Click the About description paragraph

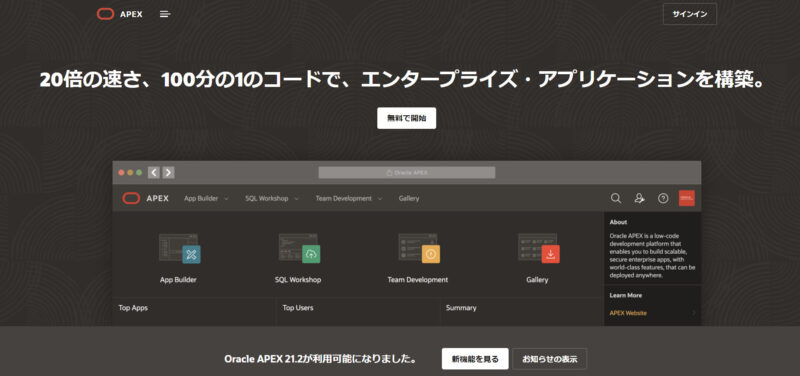[652, 256]
